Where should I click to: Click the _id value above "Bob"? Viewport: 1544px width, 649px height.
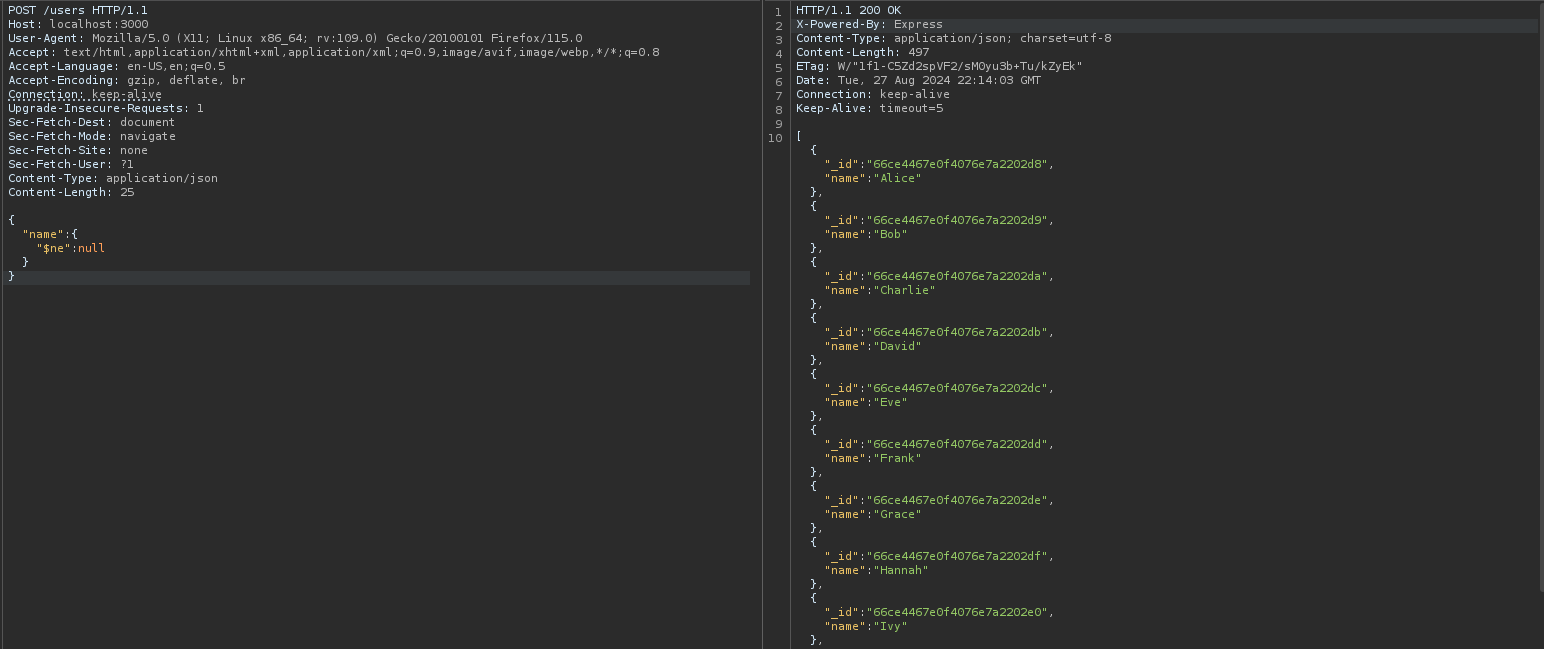click(x=960, y=220)
